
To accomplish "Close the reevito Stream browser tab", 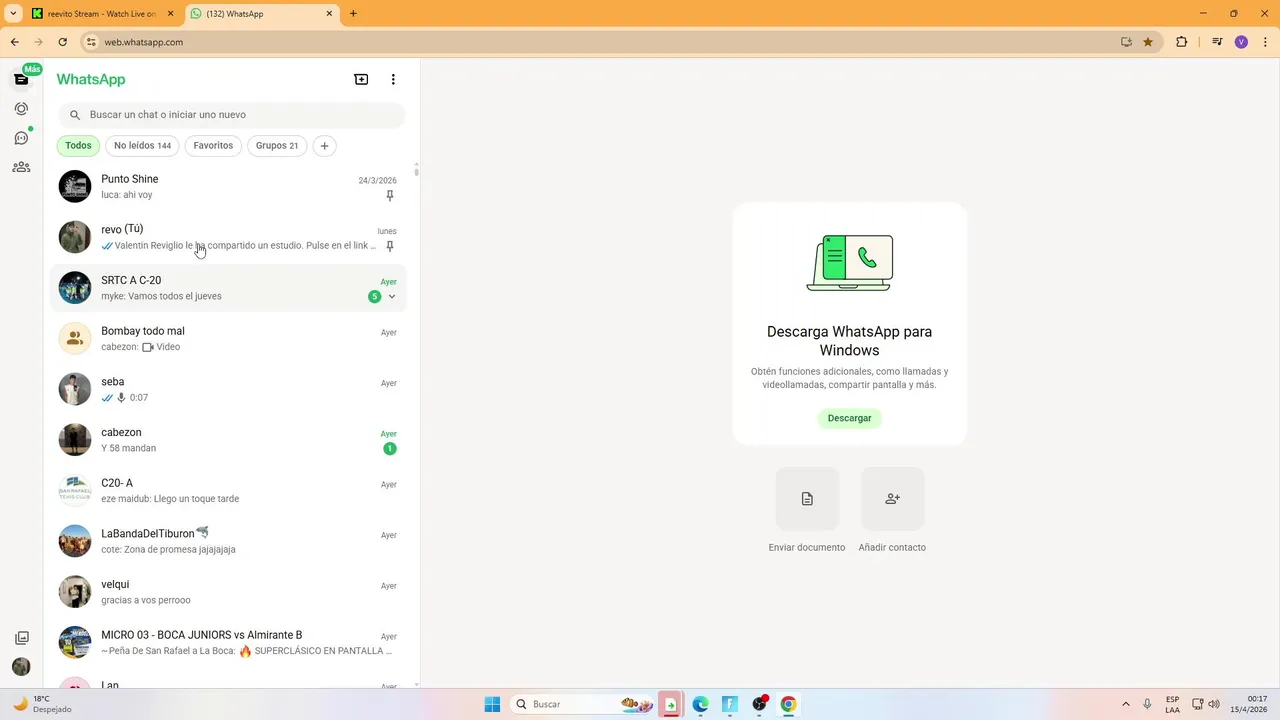I will [171, 14].
